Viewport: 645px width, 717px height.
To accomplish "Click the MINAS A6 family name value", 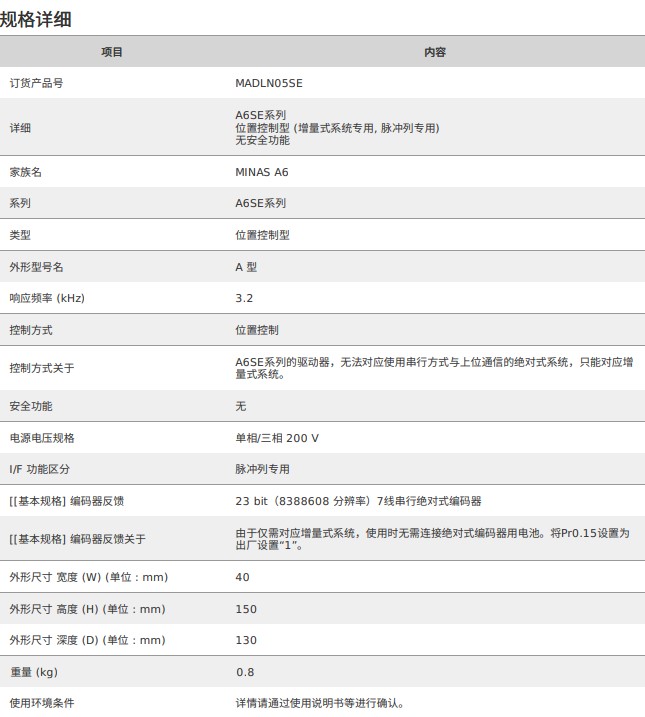I will point(261,172).
